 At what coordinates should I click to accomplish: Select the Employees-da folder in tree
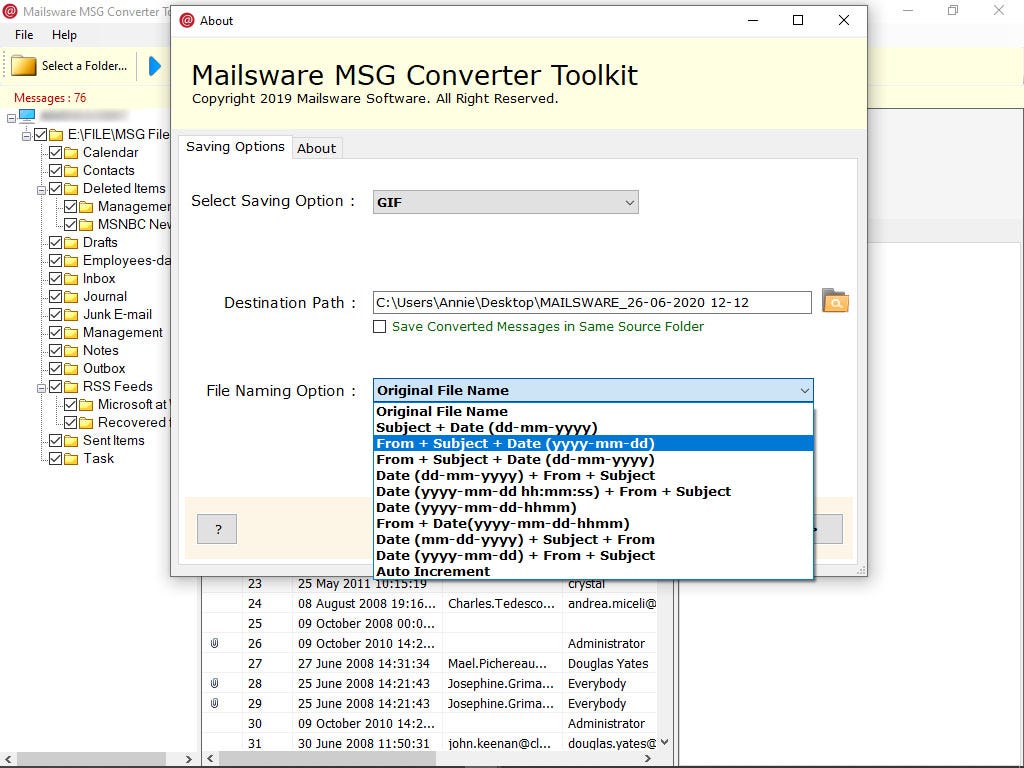pyautogui.click(x=126, y=261)
